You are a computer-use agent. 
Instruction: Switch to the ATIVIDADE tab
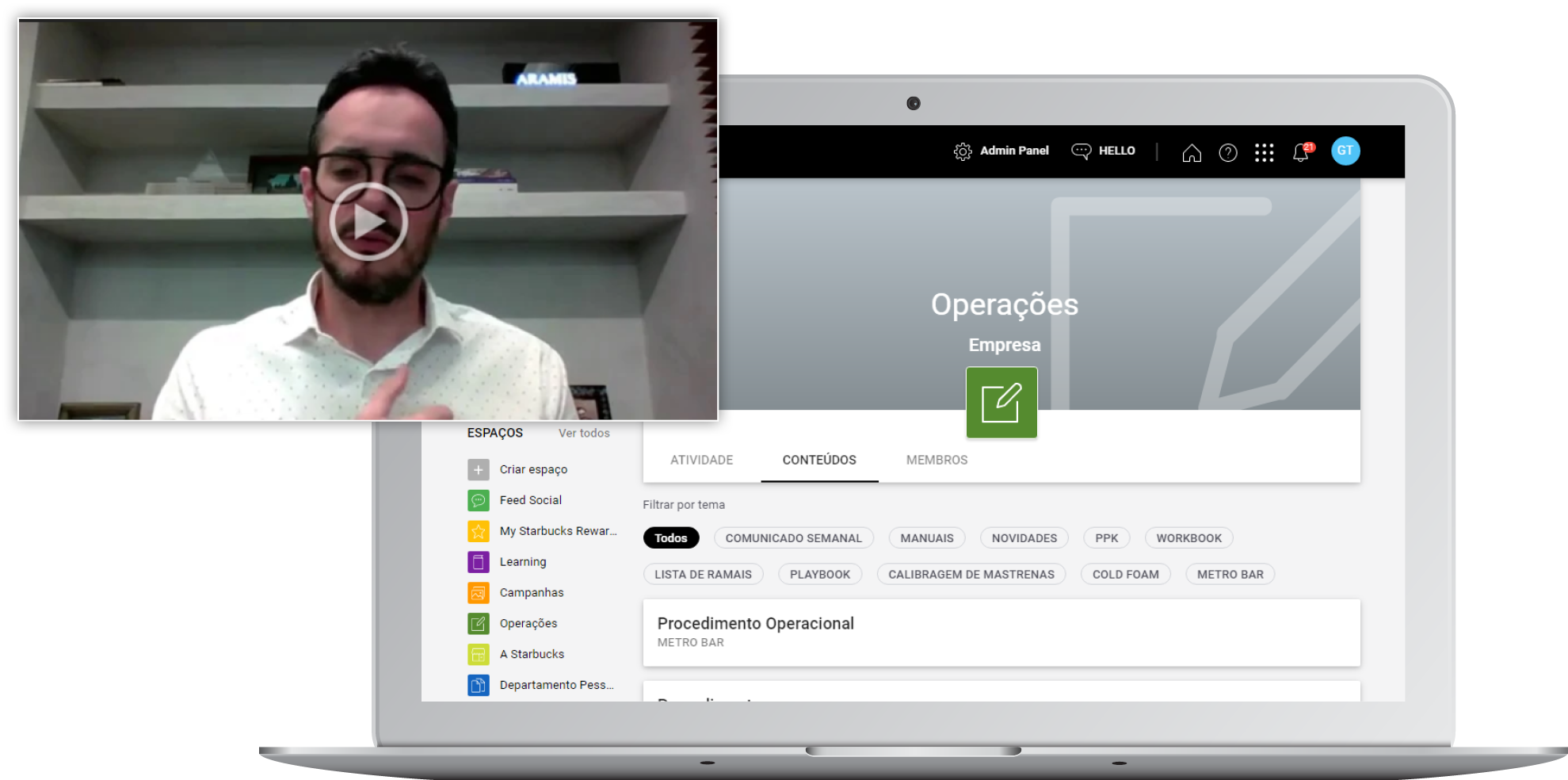click(x=701, y=460)
